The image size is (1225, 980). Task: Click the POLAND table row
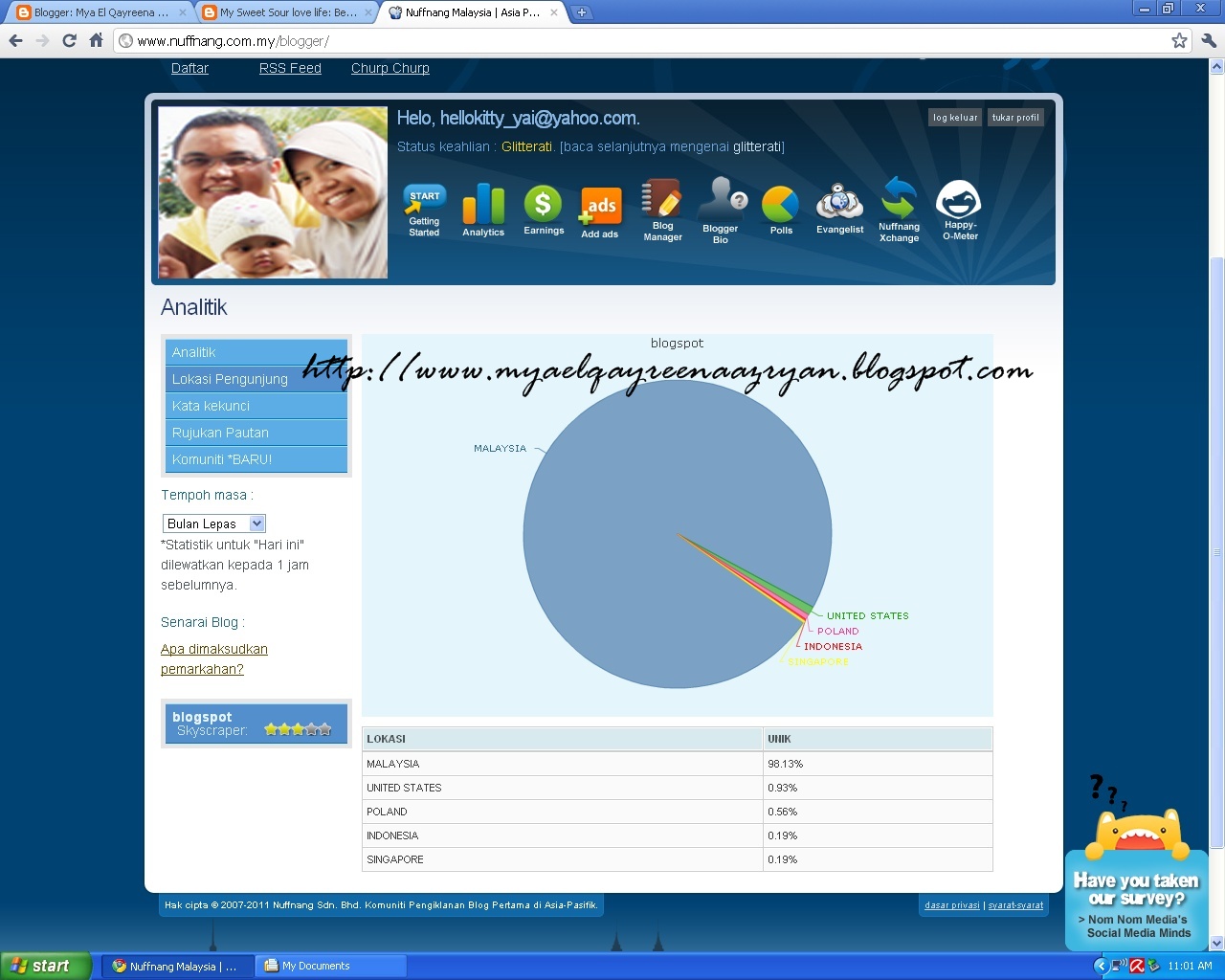coord(678,812)
